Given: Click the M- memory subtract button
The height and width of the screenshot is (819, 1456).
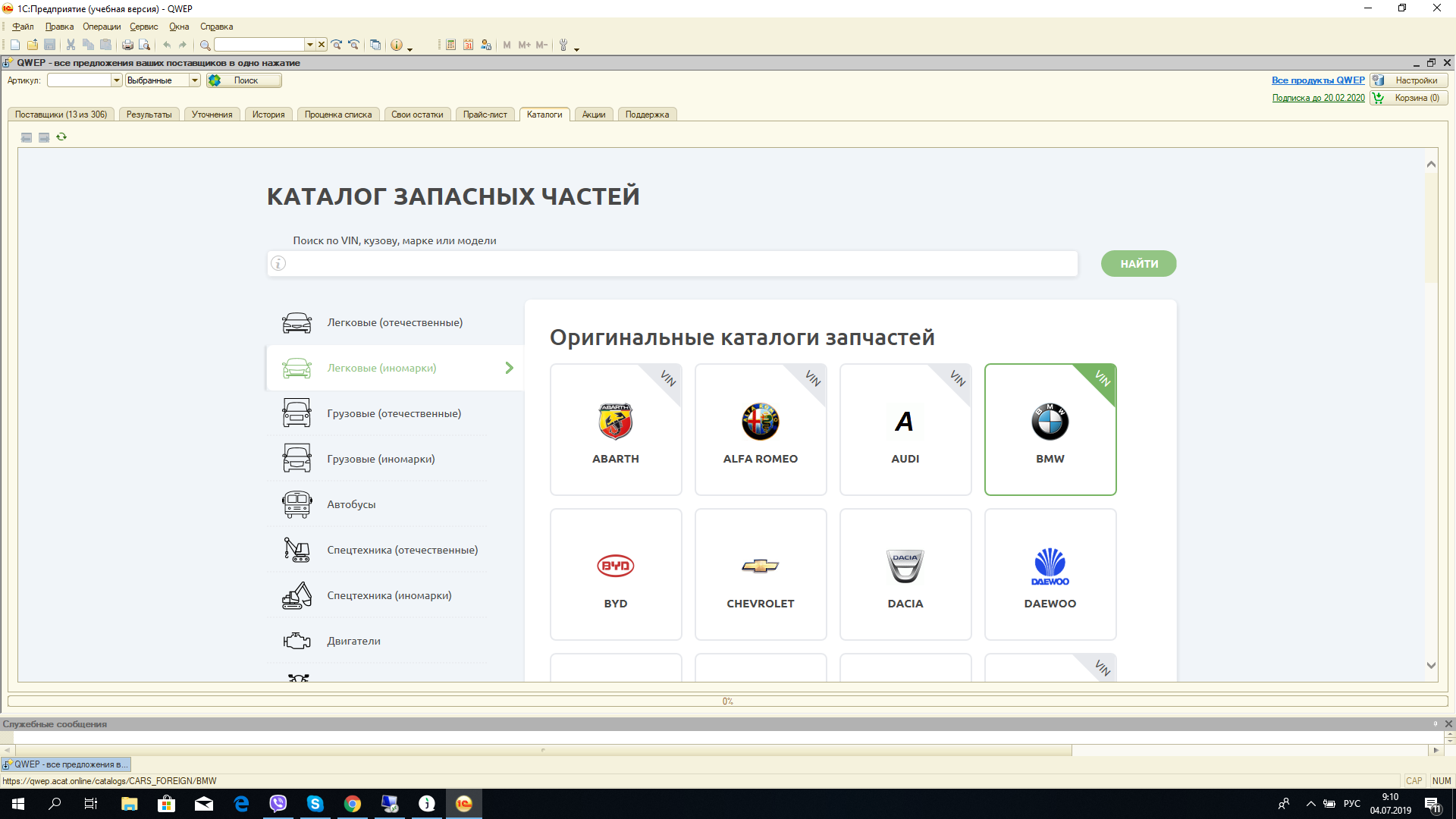Looking at the screenshot, I should point(541,45).
